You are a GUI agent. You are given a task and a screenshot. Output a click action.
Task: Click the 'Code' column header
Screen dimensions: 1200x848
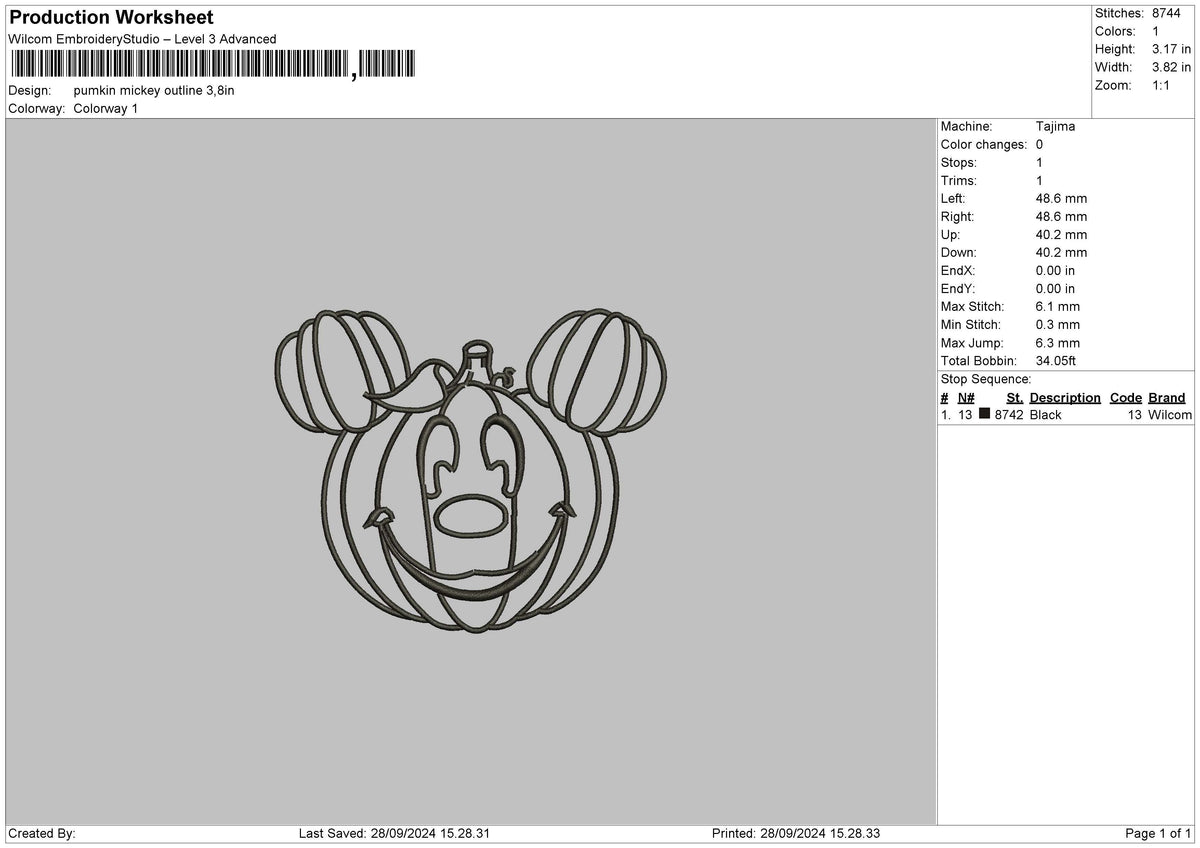1126,397
